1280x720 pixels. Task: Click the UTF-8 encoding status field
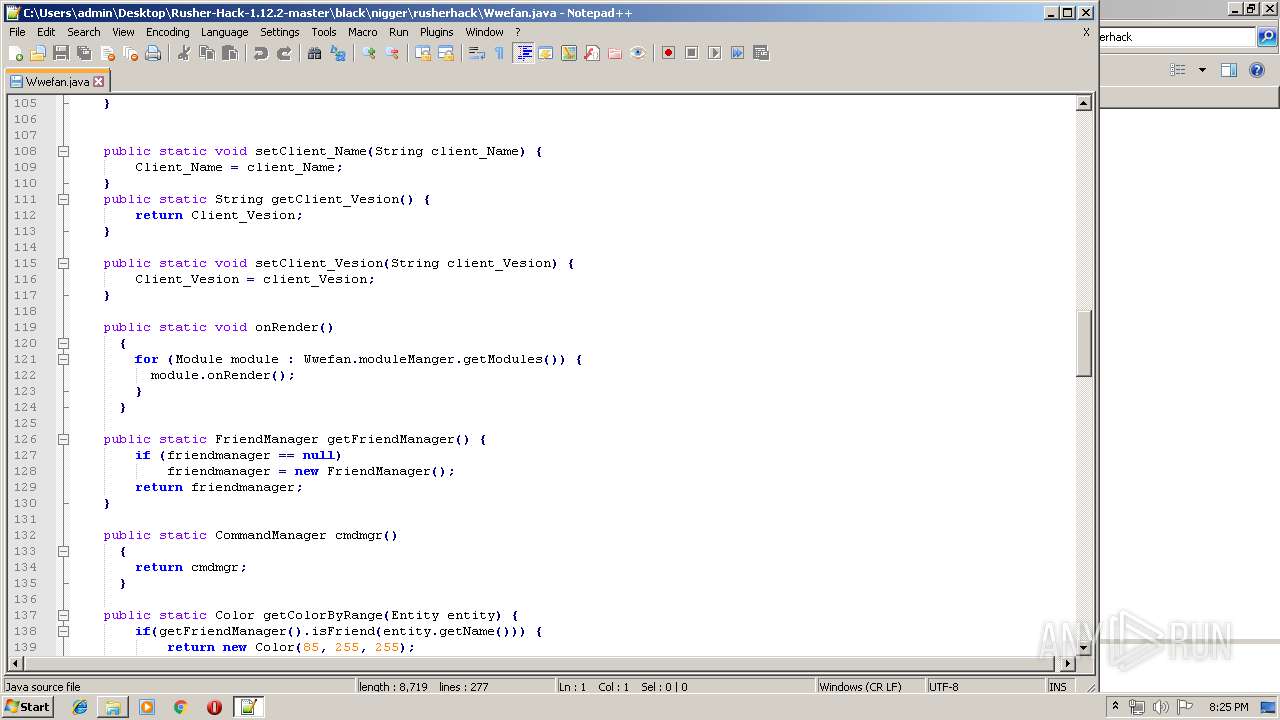pyautogui.click(x=985, y=687)
